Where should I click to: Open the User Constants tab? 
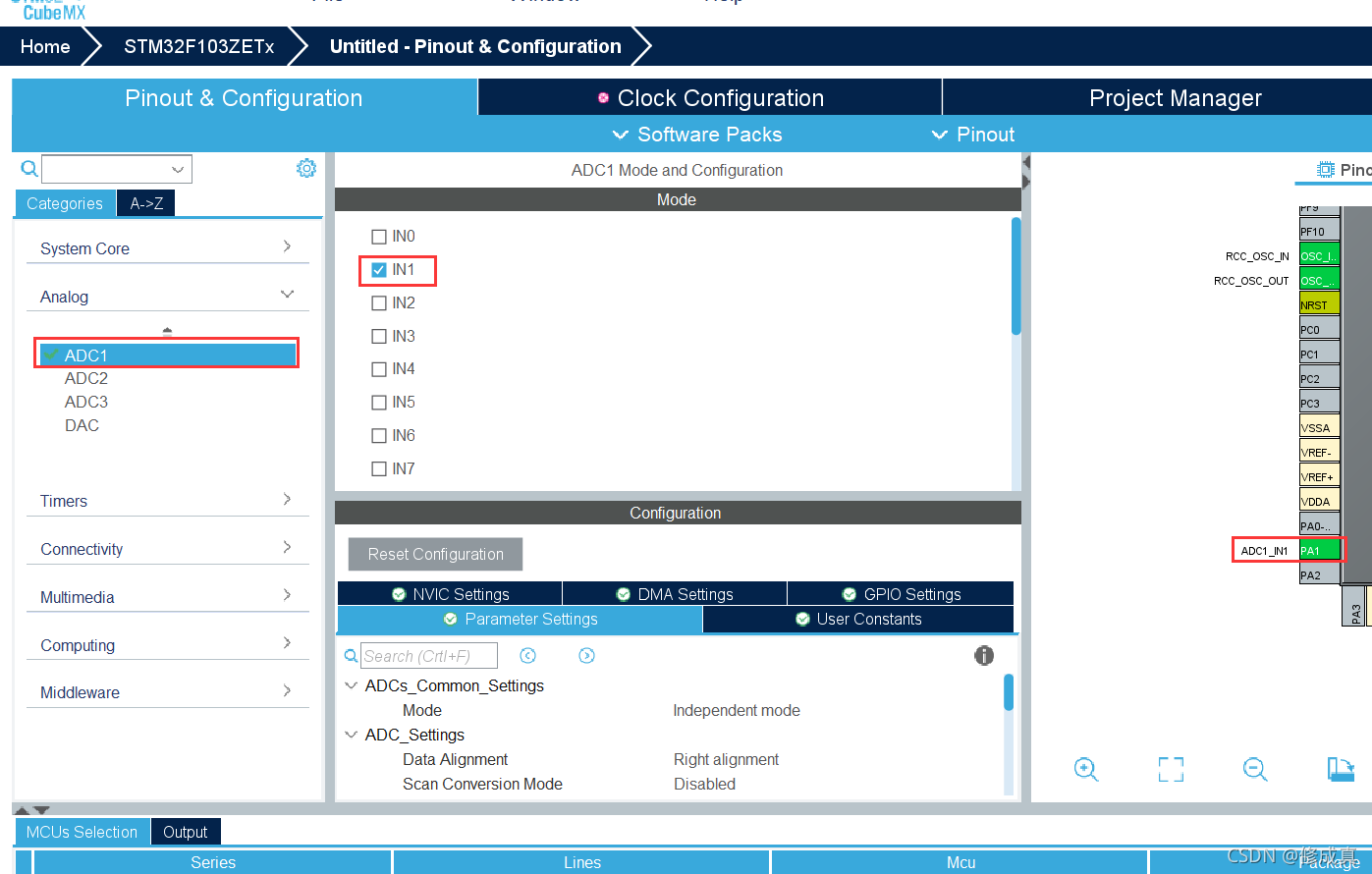click(858, 619)
